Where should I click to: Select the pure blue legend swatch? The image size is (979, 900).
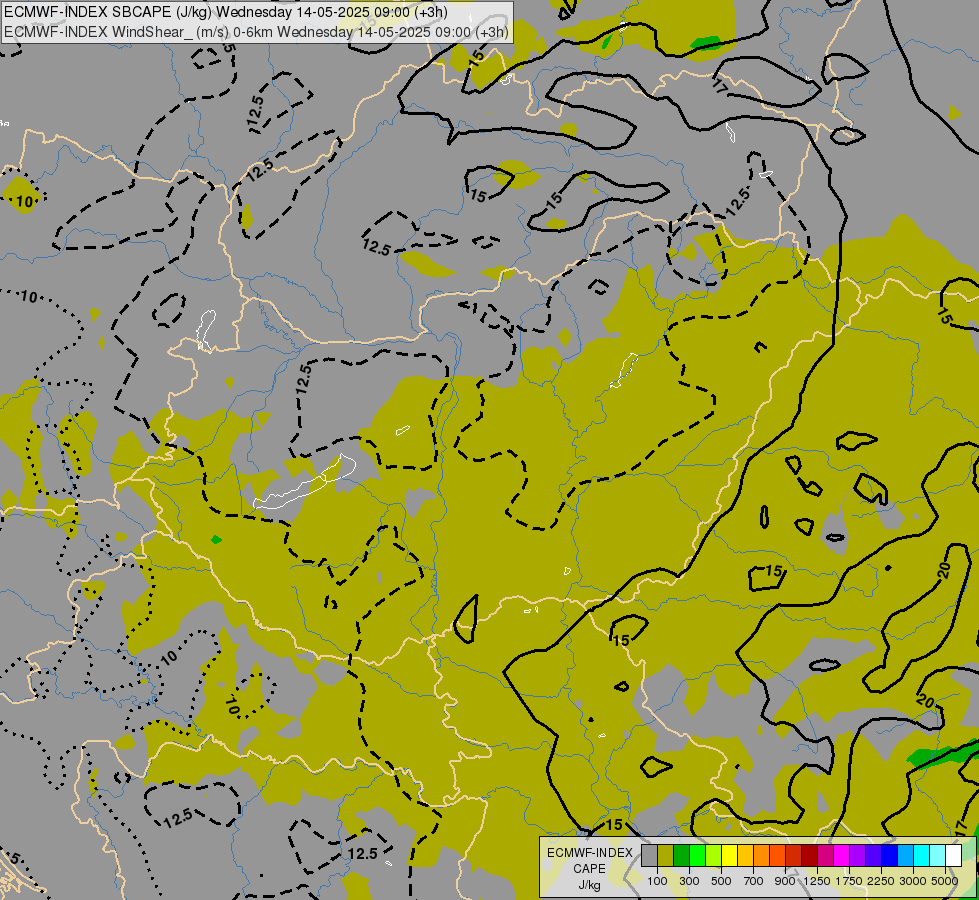pyautogui.click(x=889, y=856)
